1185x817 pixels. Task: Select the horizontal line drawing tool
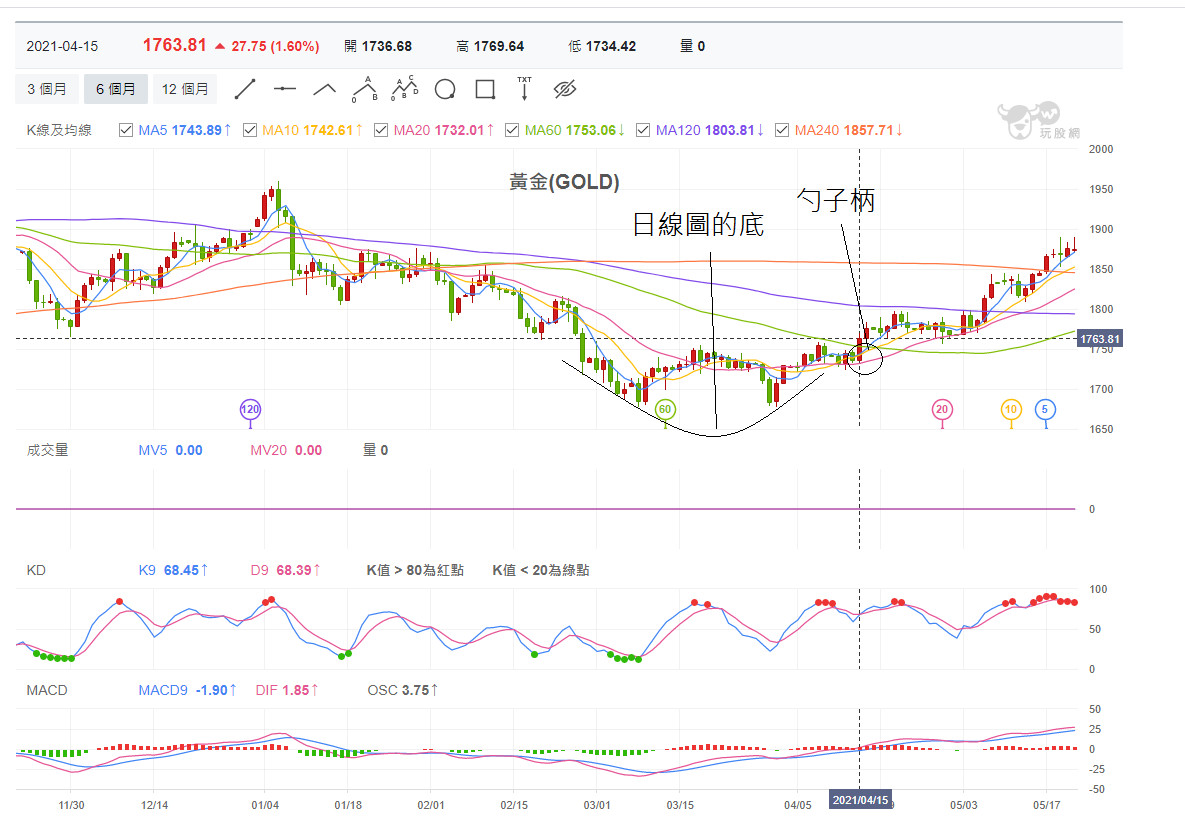coord(285,89)
